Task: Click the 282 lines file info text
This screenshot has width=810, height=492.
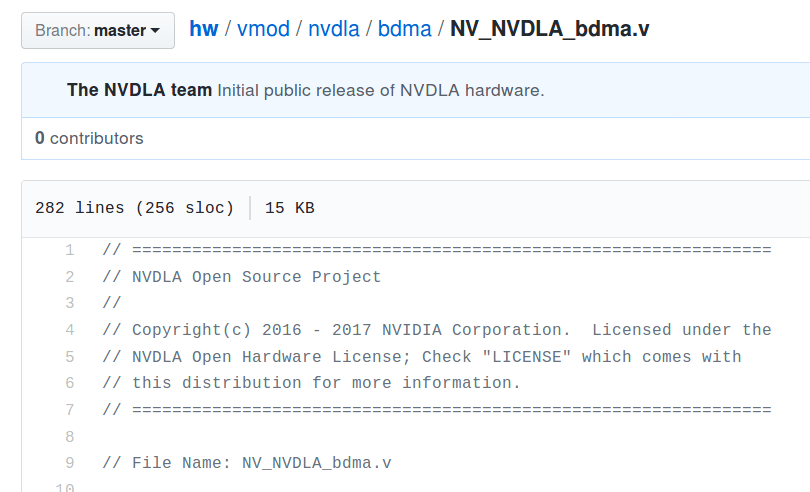Action: 134,208
